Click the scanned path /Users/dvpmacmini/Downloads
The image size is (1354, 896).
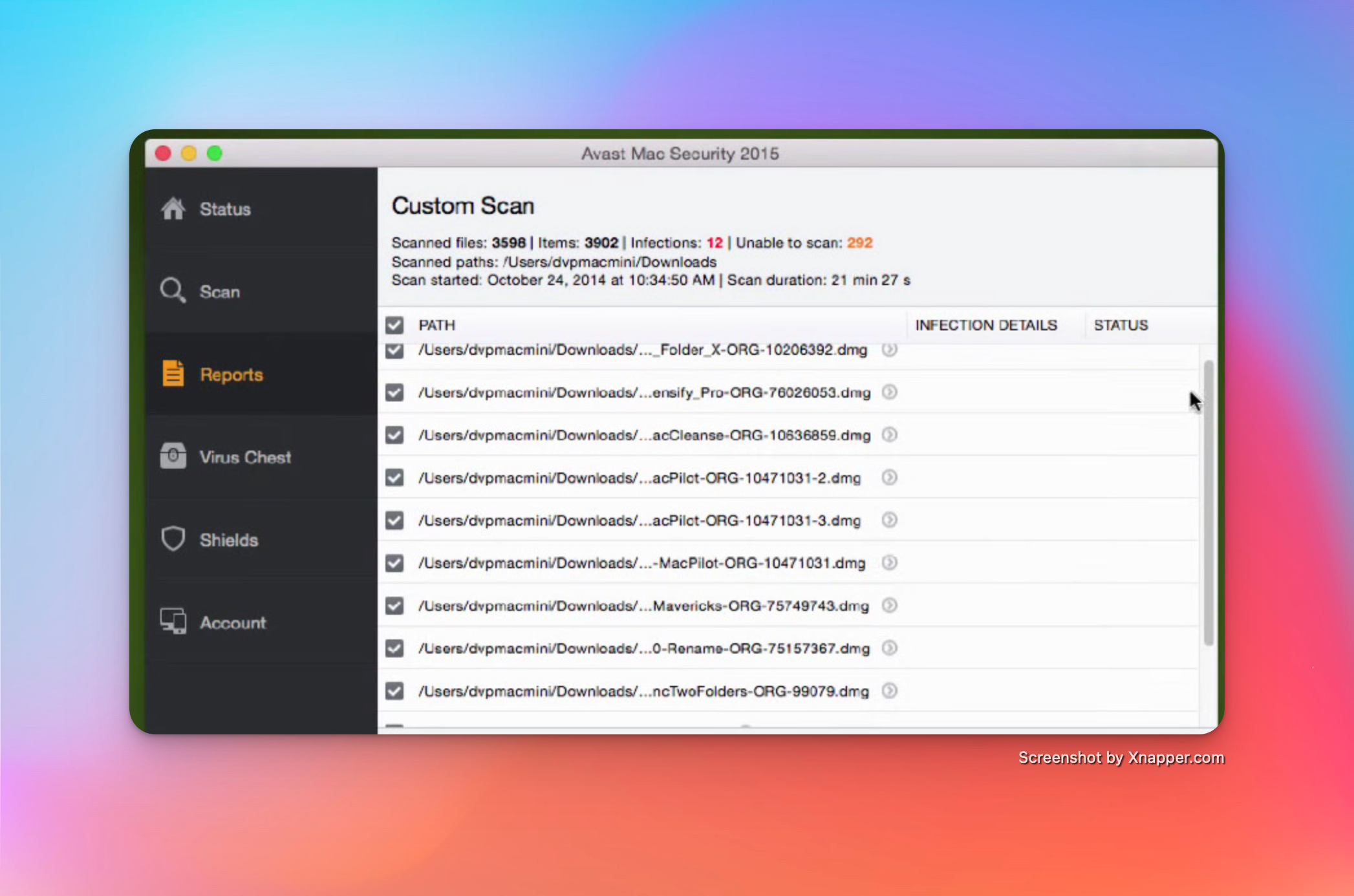coord(610,262)
